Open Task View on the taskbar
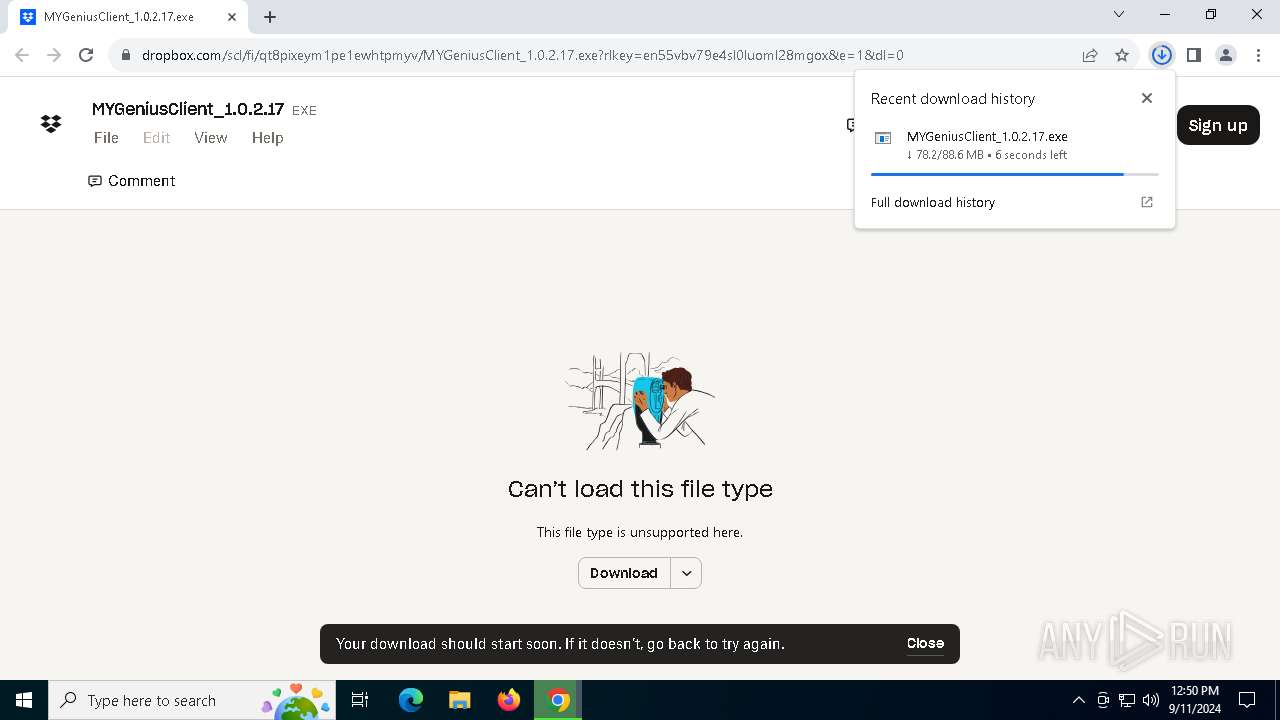Viewport: 1280px width, 720px height. (360, 700)
